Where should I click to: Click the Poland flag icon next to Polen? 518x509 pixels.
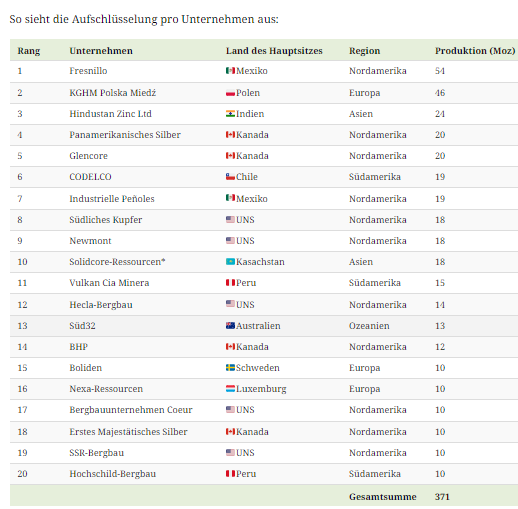click(x=230, y=93)
